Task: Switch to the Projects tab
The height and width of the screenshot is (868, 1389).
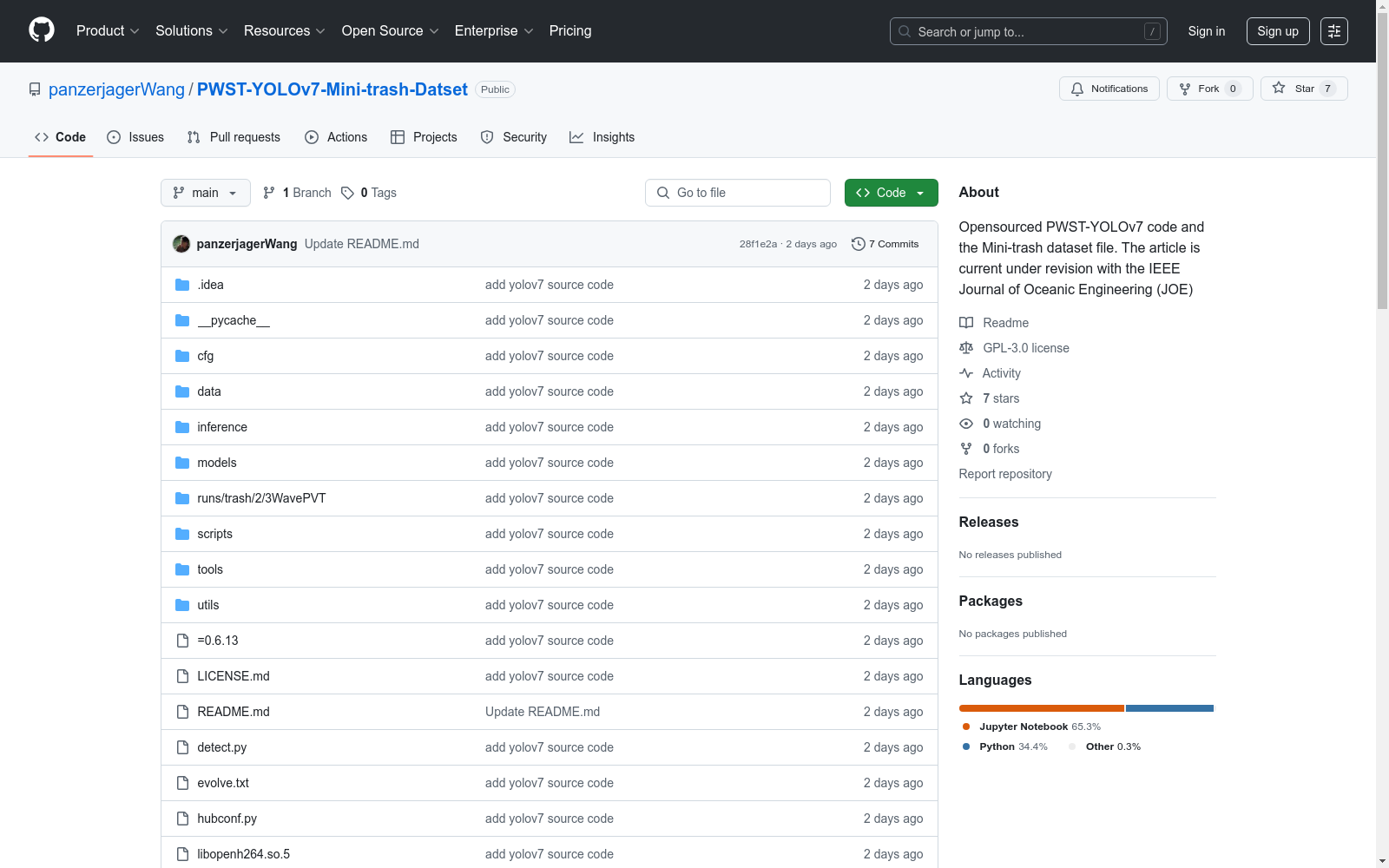Action: [424, 137]
